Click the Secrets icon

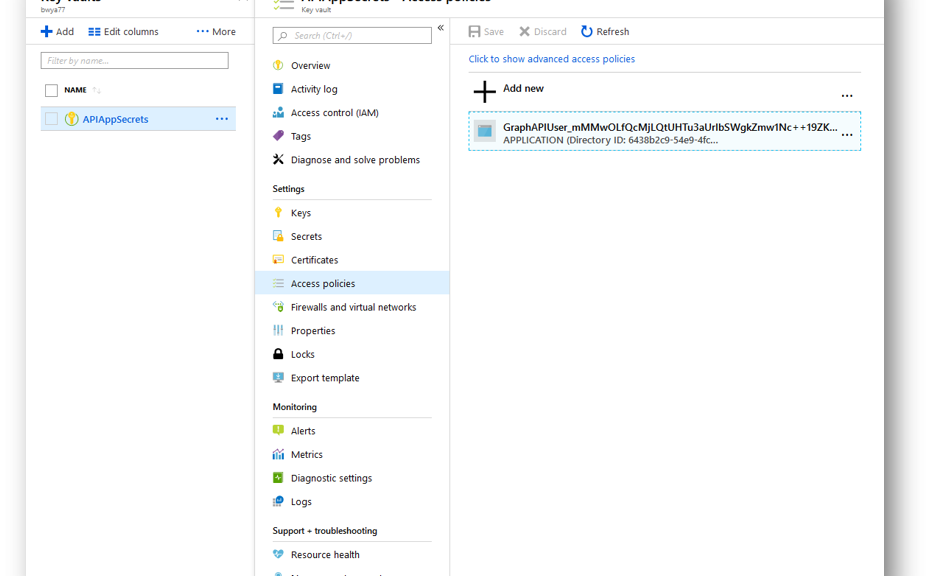[x=278, y=235]
